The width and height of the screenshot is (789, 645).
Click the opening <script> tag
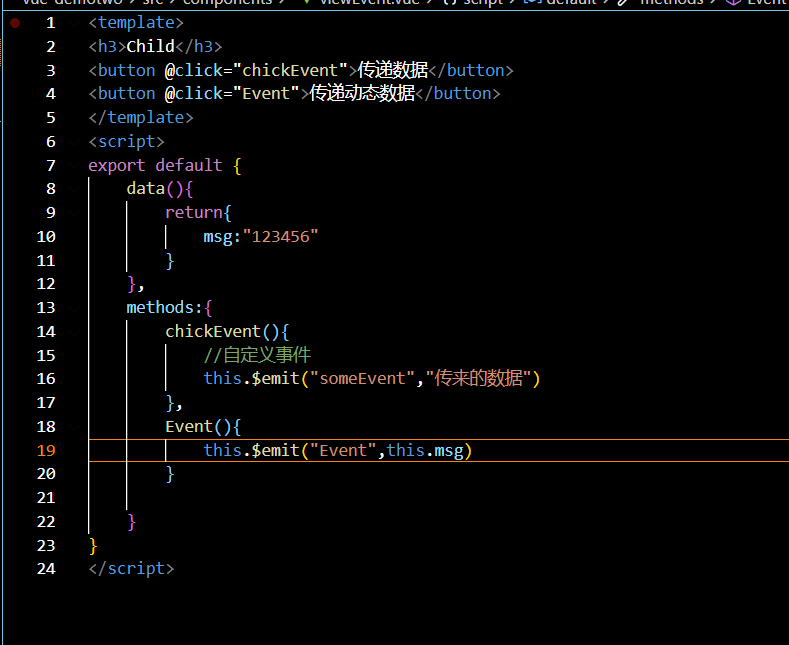click(x=126, y=142)
